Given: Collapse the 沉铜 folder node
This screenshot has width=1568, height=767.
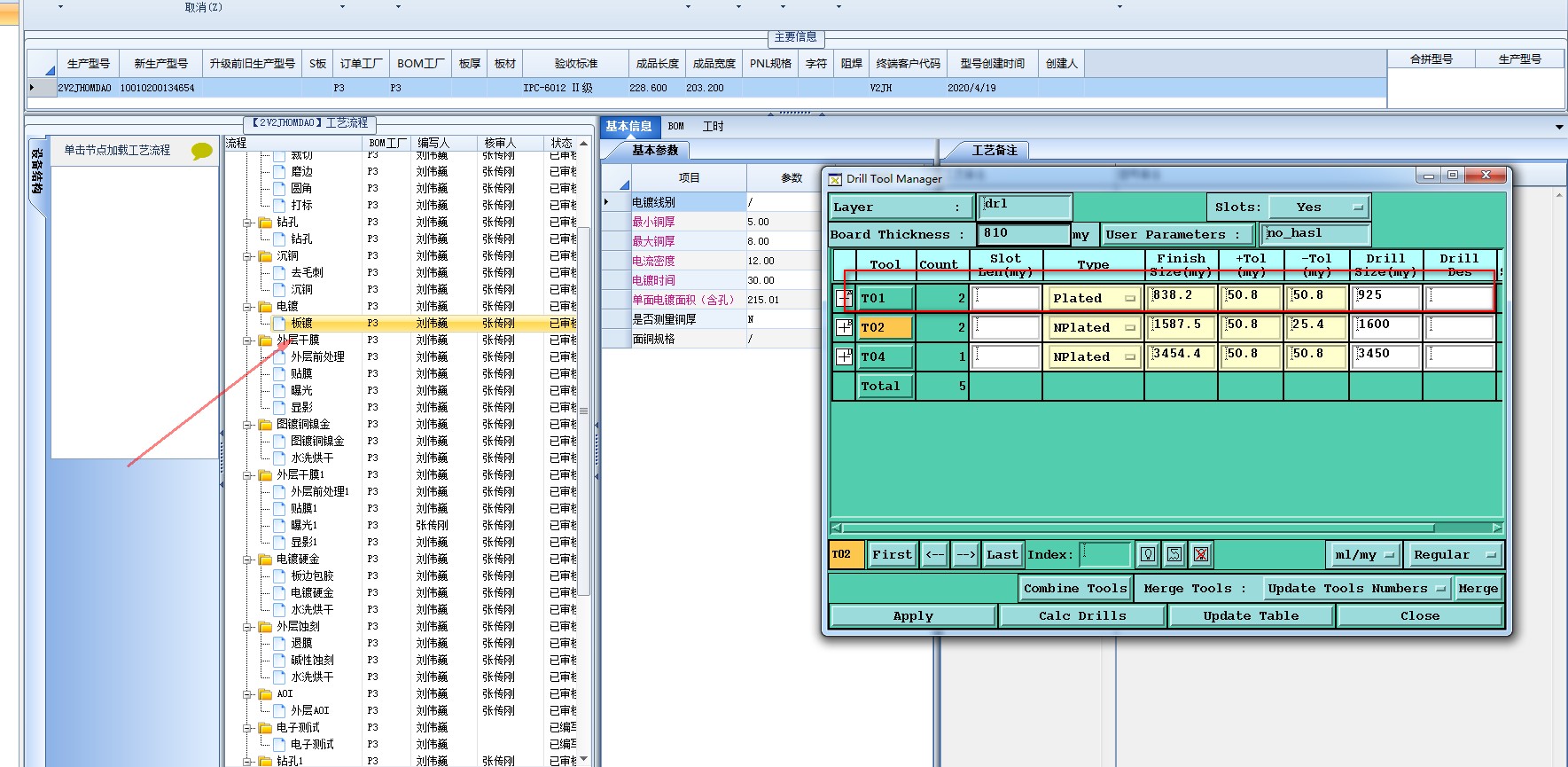Looking at the screenshot, I should click(x=248, y=256).
